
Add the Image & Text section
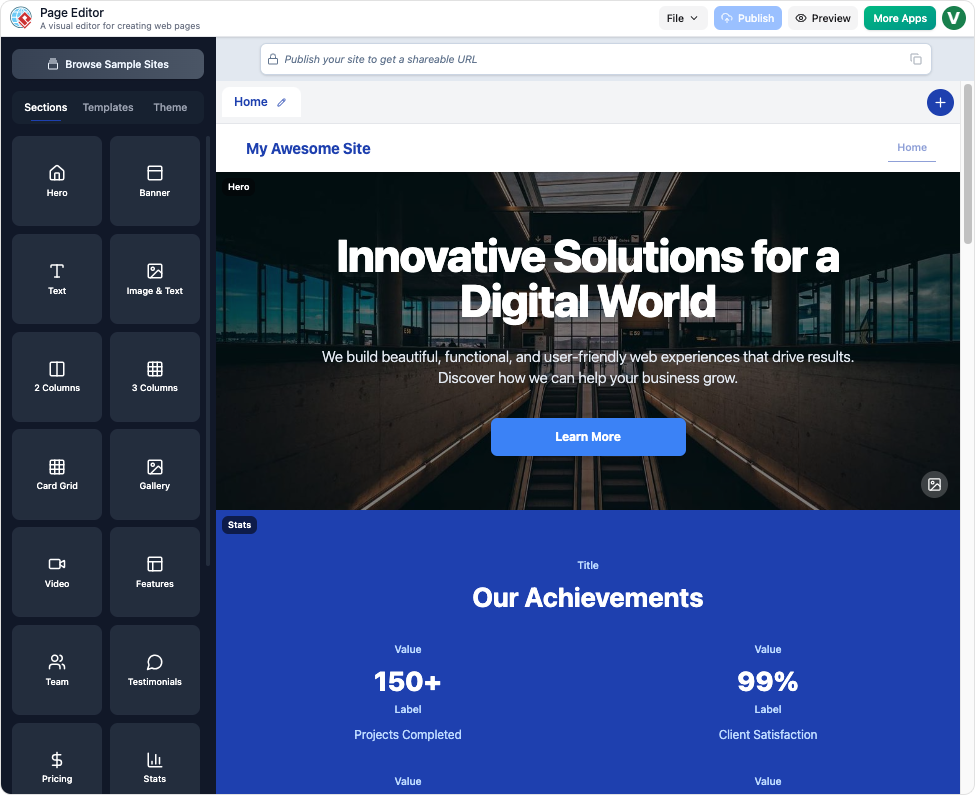(155, 279)
